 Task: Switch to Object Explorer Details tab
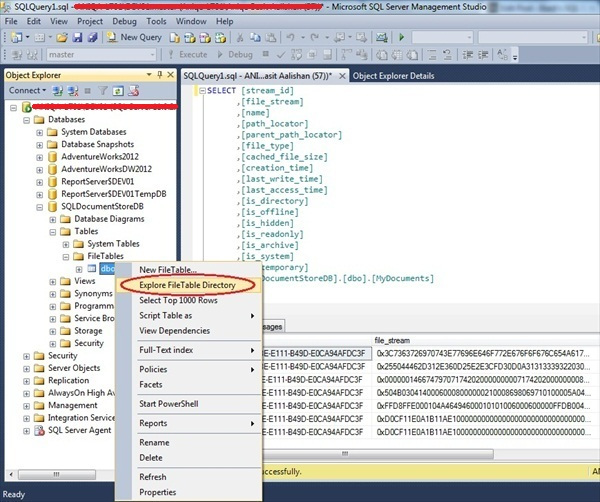393,75
